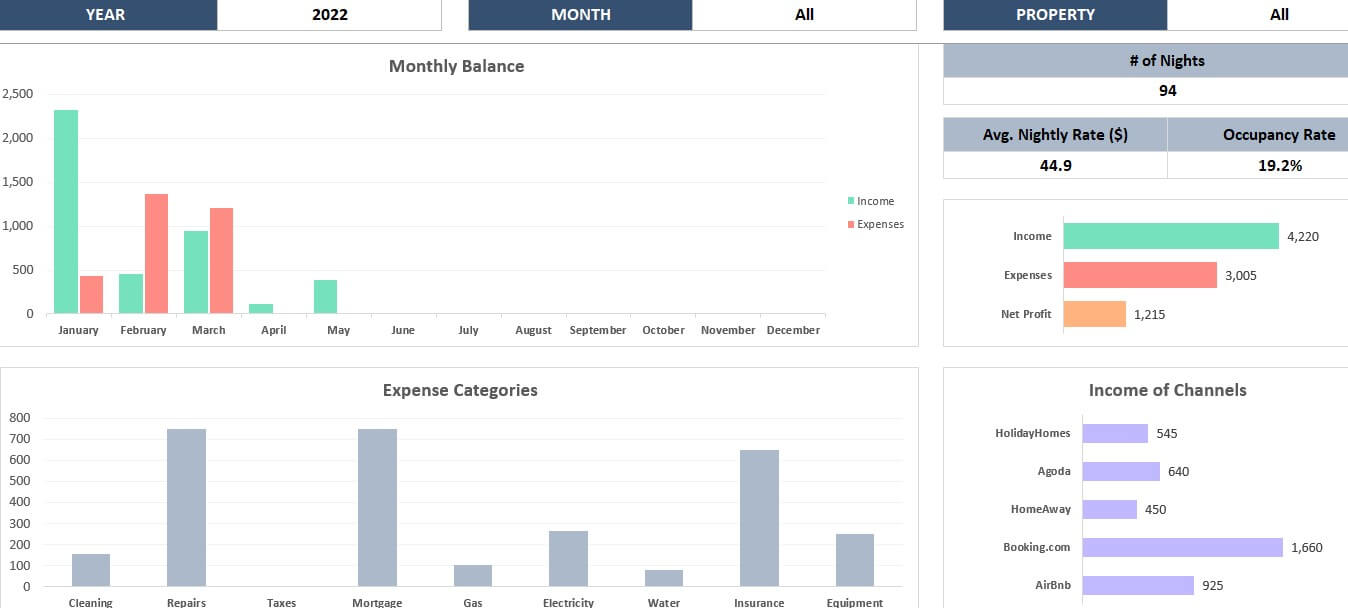Click the June axis label
Image resolution: width=1348 pixels, height=608 pixels.
tap(403, 330)
